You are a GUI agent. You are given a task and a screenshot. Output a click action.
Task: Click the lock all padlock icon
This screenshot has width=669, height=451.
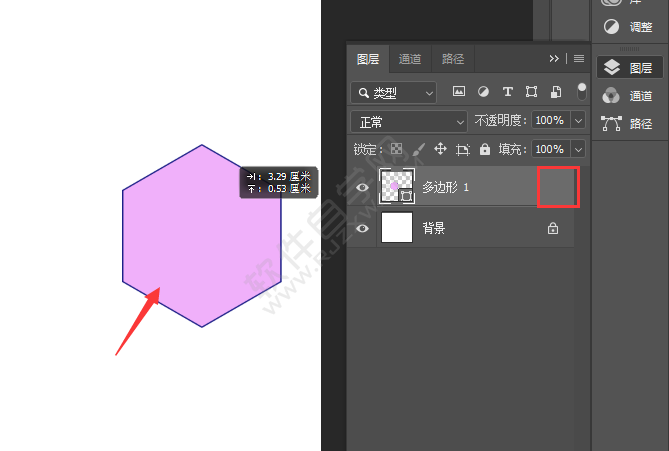click(485, 149)
